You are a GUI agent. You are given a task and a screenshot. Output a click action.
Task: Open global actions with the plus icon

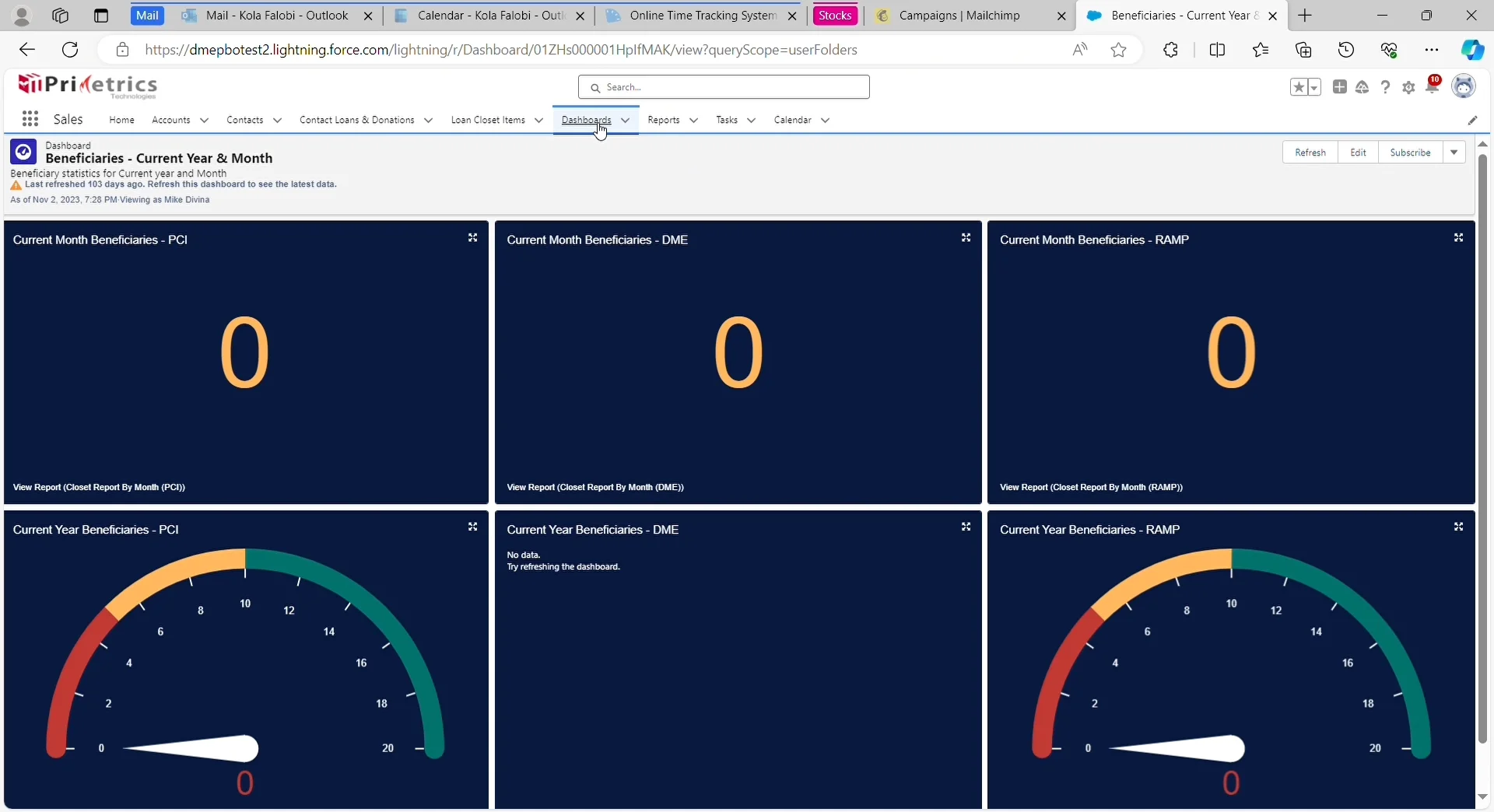click(1340, 87)
